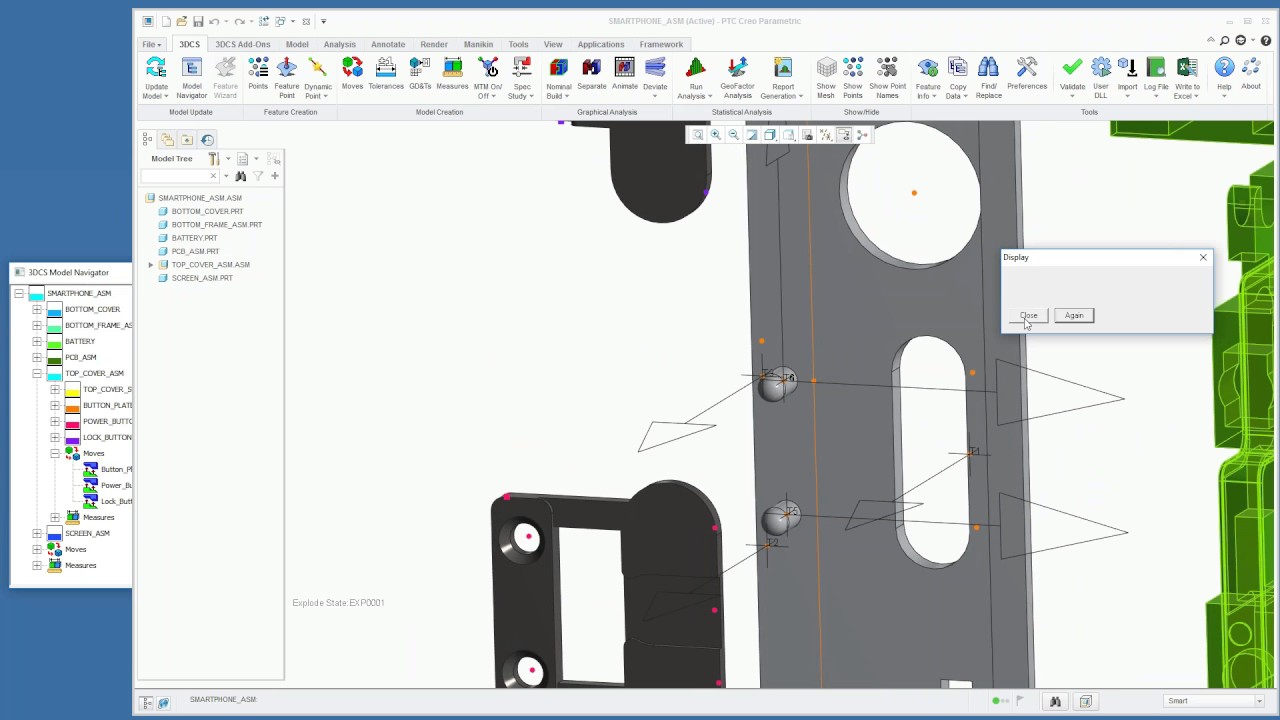Click the Show Points icon

point(853,67)
